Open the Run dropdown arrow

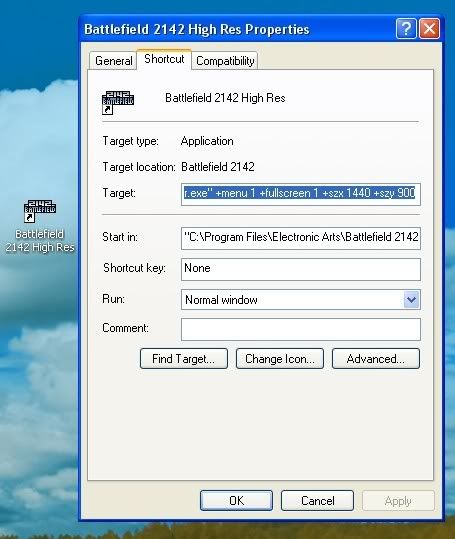coord(411,299)
